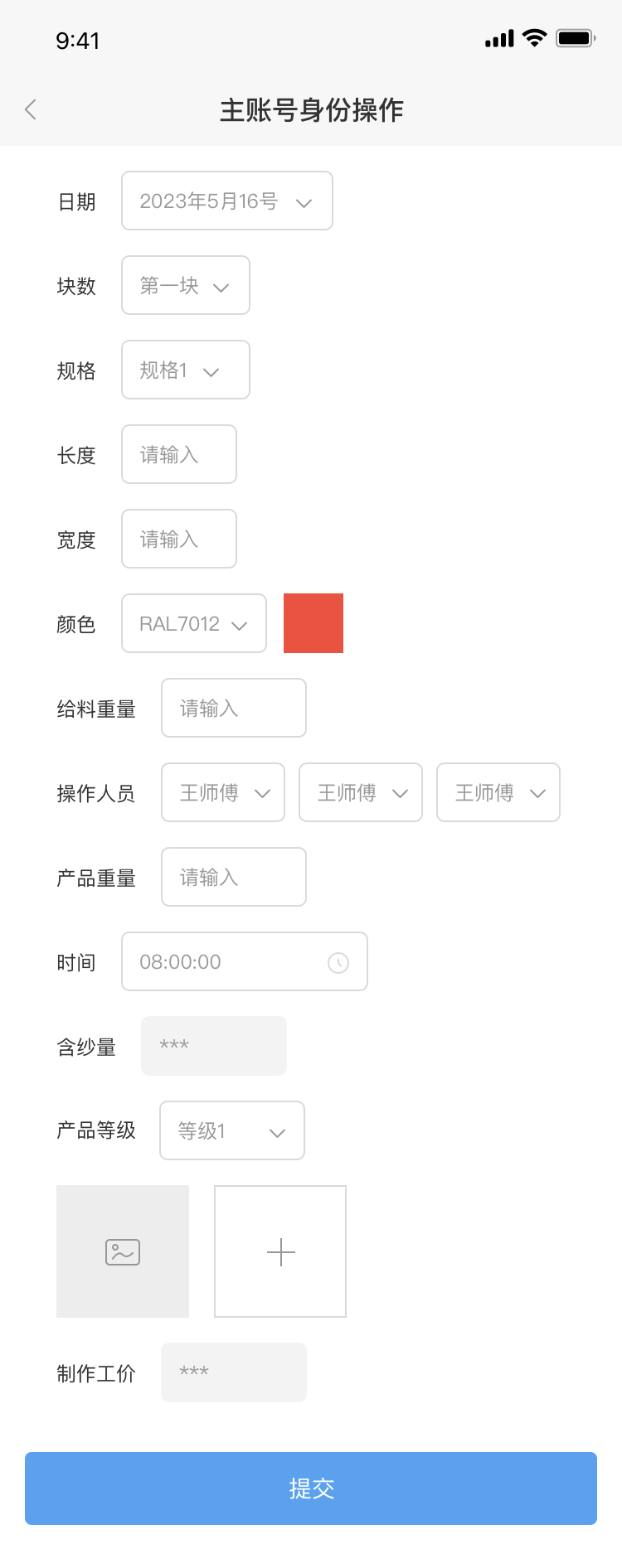Open the 规格1 specification dropdown
This screenshot has width=622, height=1568.
tap(186, 370)
